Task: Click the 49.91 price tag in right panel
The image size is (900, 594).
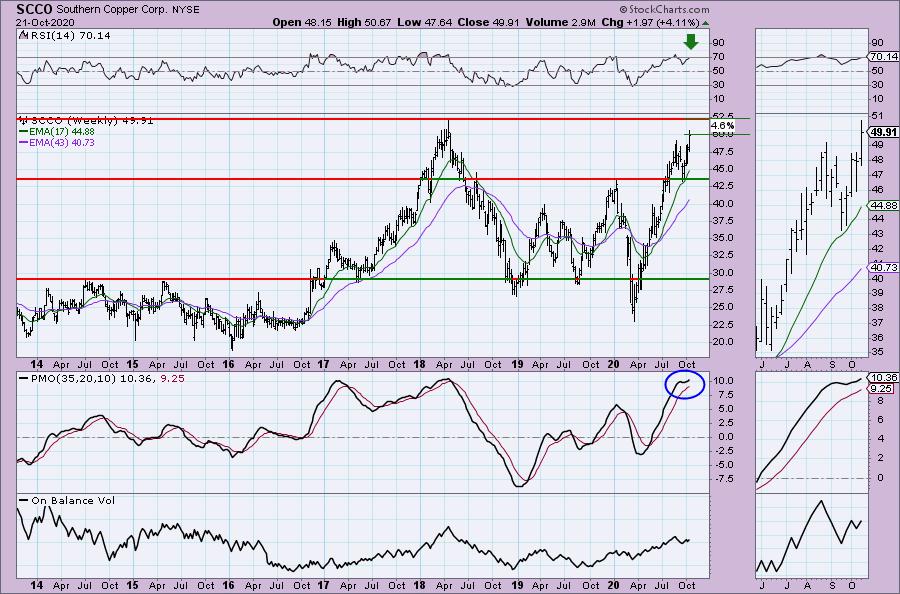Action: point(884,133)
